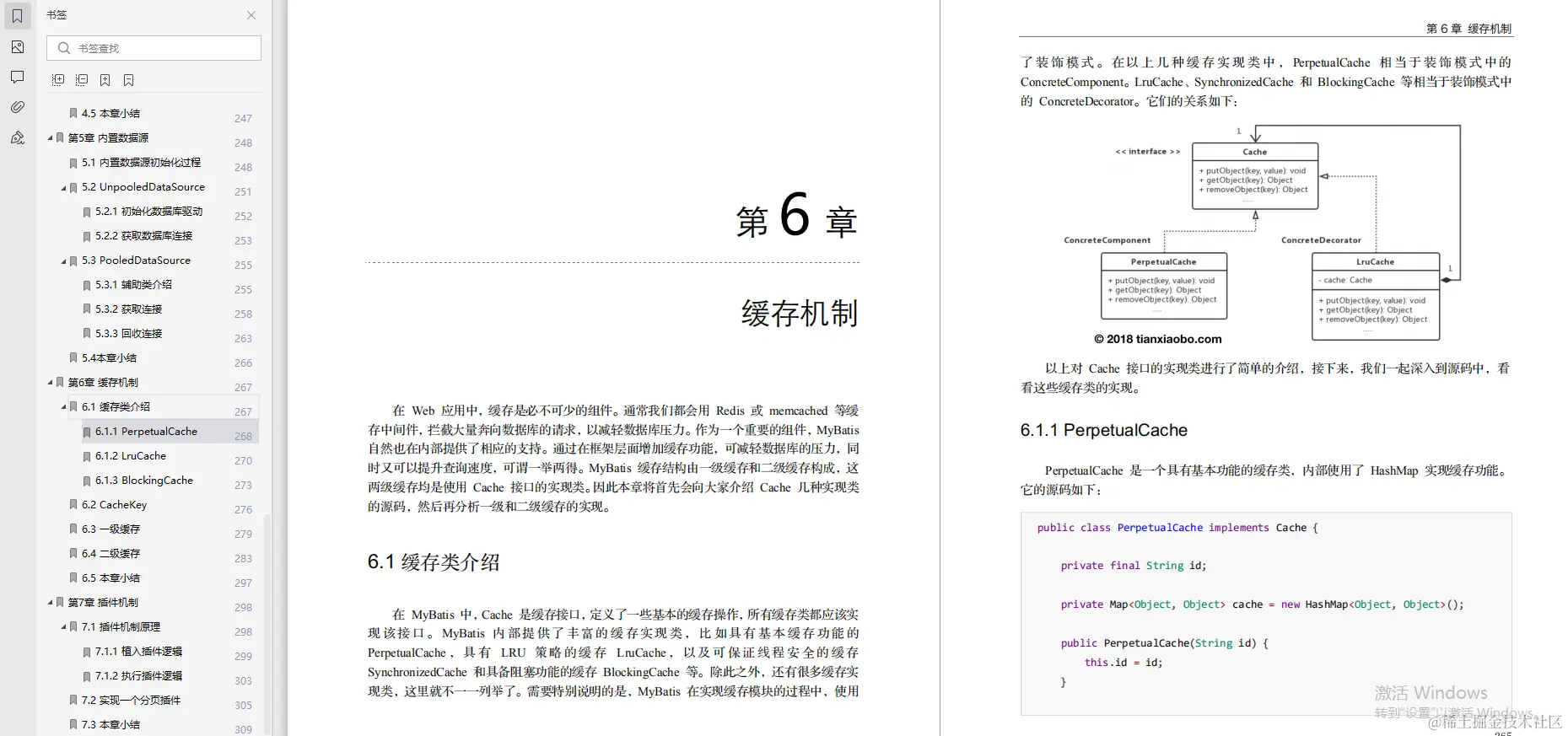Collapse the 5.3 PooledDataSource node
This screenshot has width=1568, height=736.
point(63,261)
